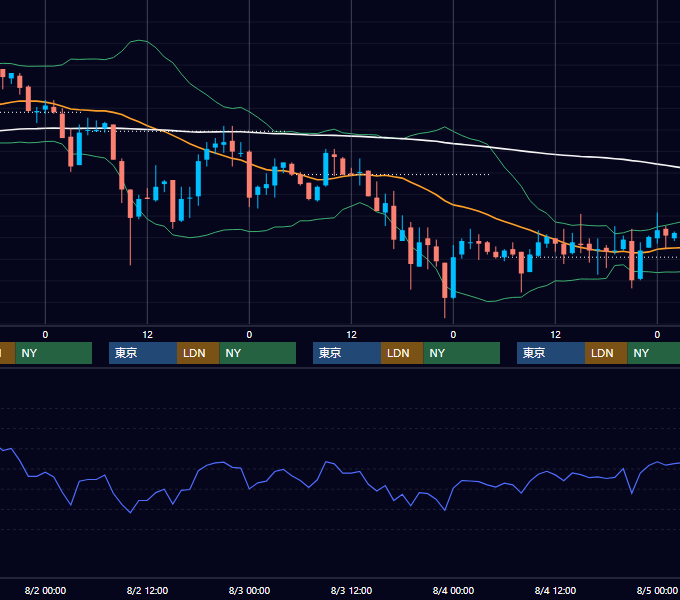Select the 東京 session block above 8/3 12:00
Image resolution: width=680 pixels, height=600 pixels.
click(x=347, y=353)
